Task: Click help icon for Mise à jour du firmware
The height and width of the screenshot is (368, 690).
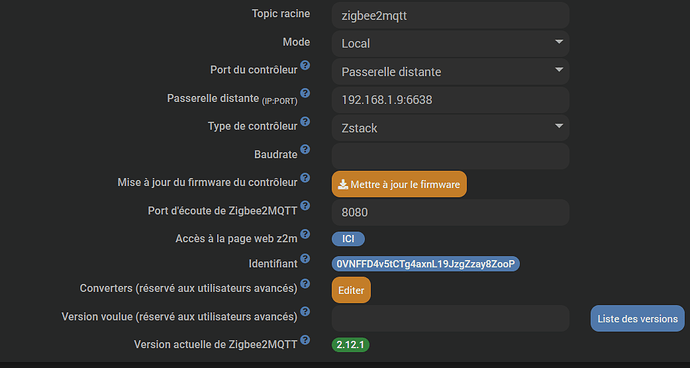Action: [305, 178]
